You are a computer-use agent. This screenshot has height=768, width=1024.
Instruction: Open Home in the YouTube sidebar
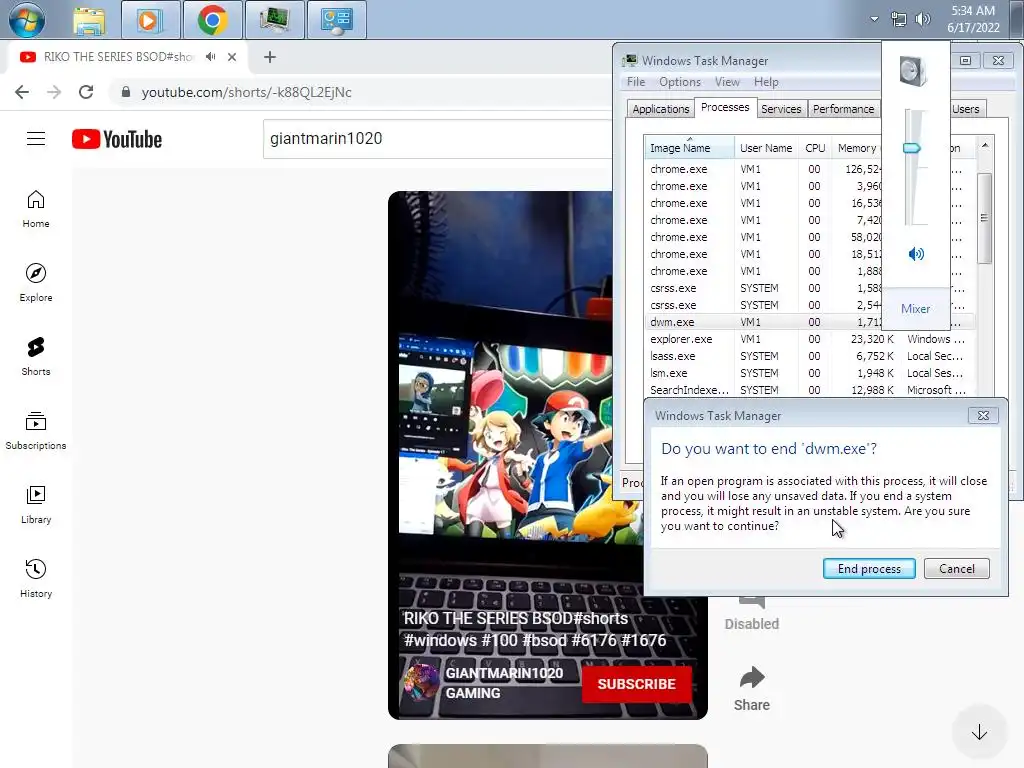point(36,209)
